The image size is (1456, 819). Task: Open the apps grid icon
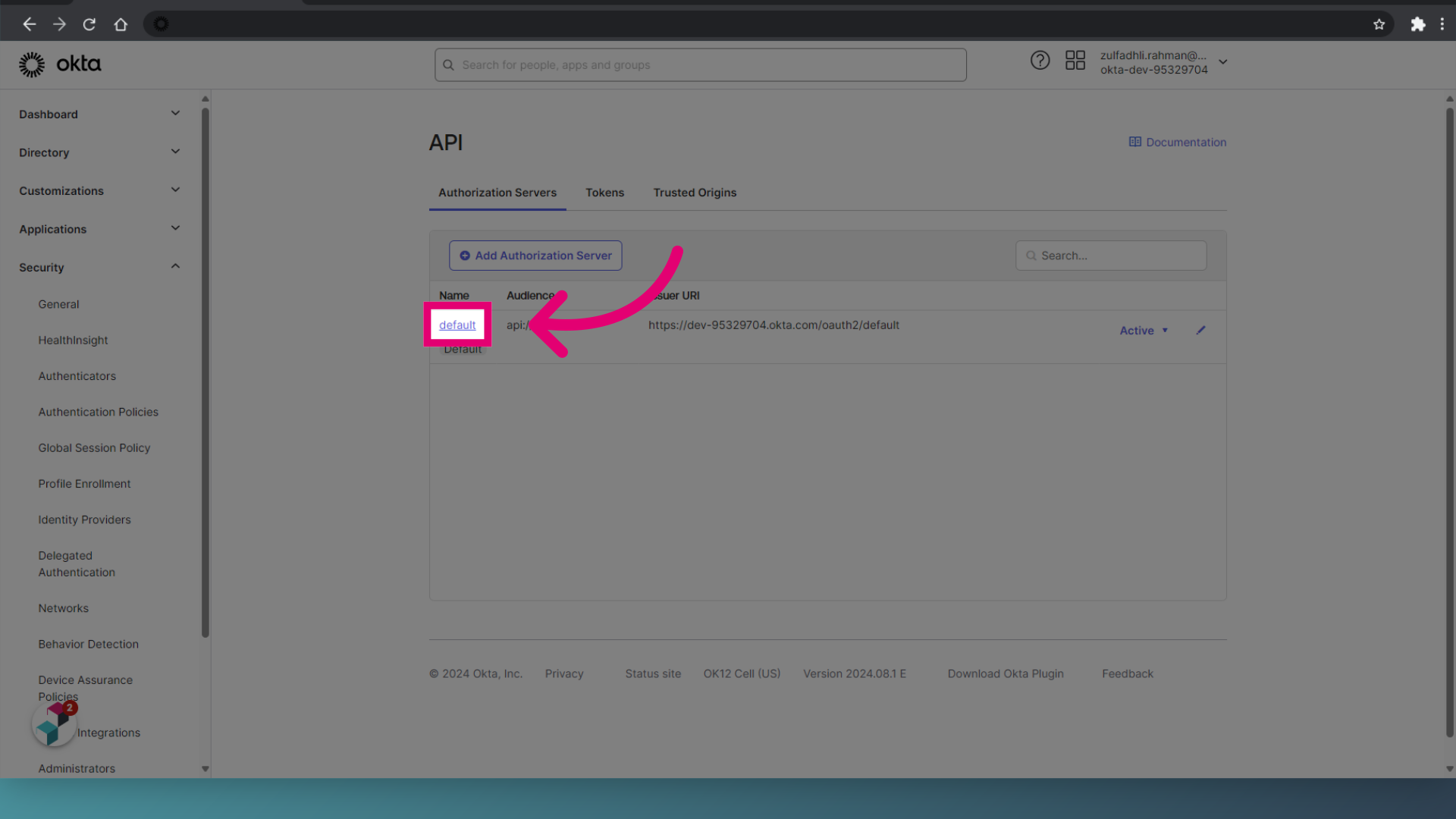1075,61
